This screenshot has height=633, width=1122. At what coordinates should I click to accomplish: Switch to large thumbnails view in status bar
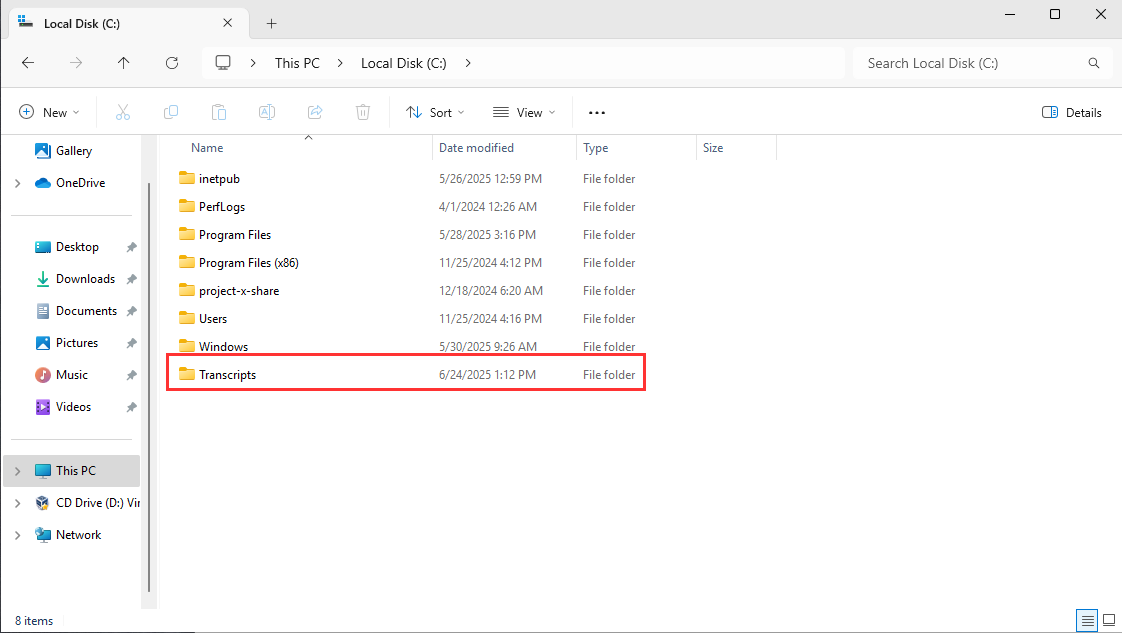[1108, 621]
